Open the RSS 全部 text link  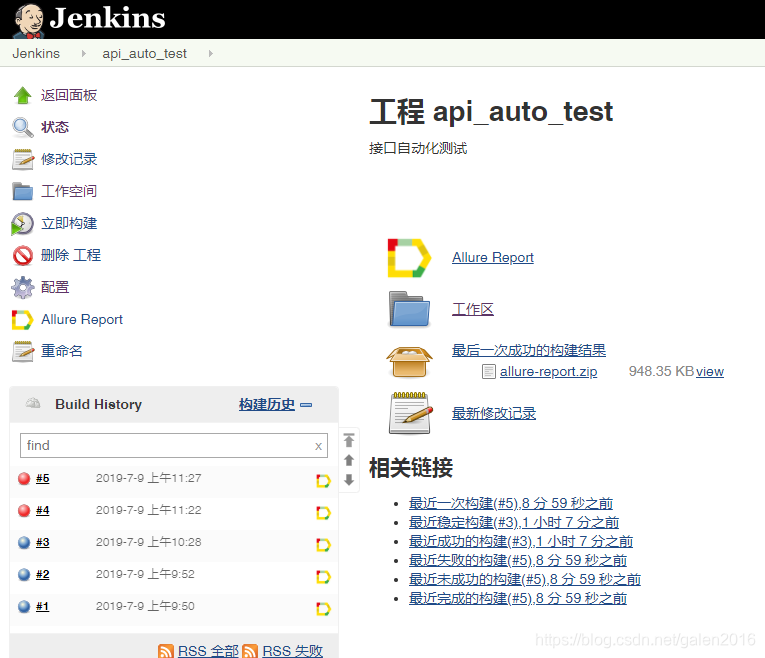208,651
